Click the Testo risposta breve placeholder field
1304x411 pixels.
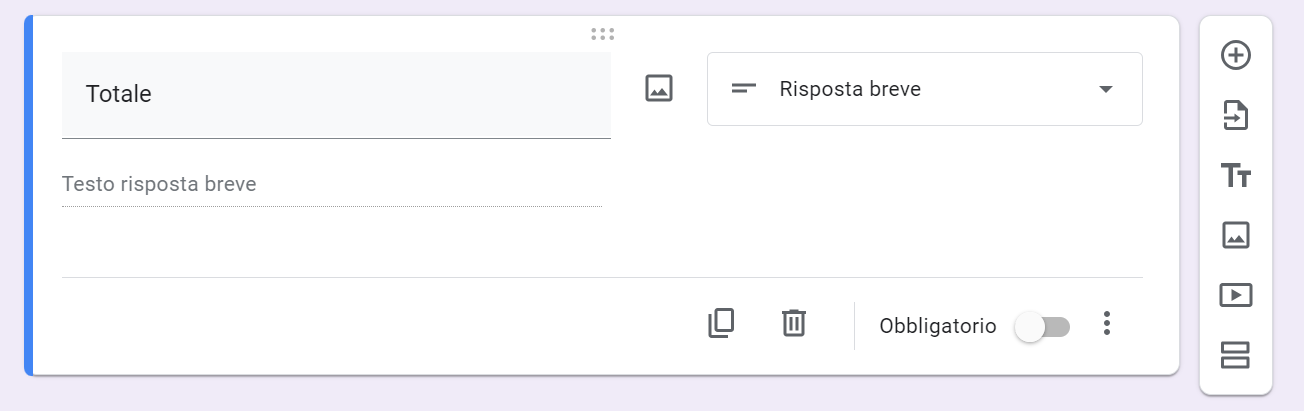coord(331,185)
